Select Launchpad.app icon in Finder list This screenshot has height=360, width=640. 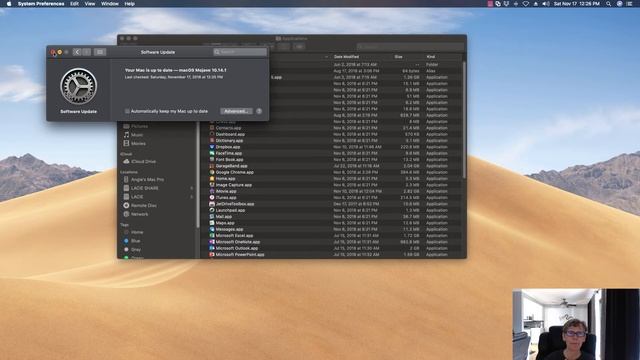click(212, 210)
